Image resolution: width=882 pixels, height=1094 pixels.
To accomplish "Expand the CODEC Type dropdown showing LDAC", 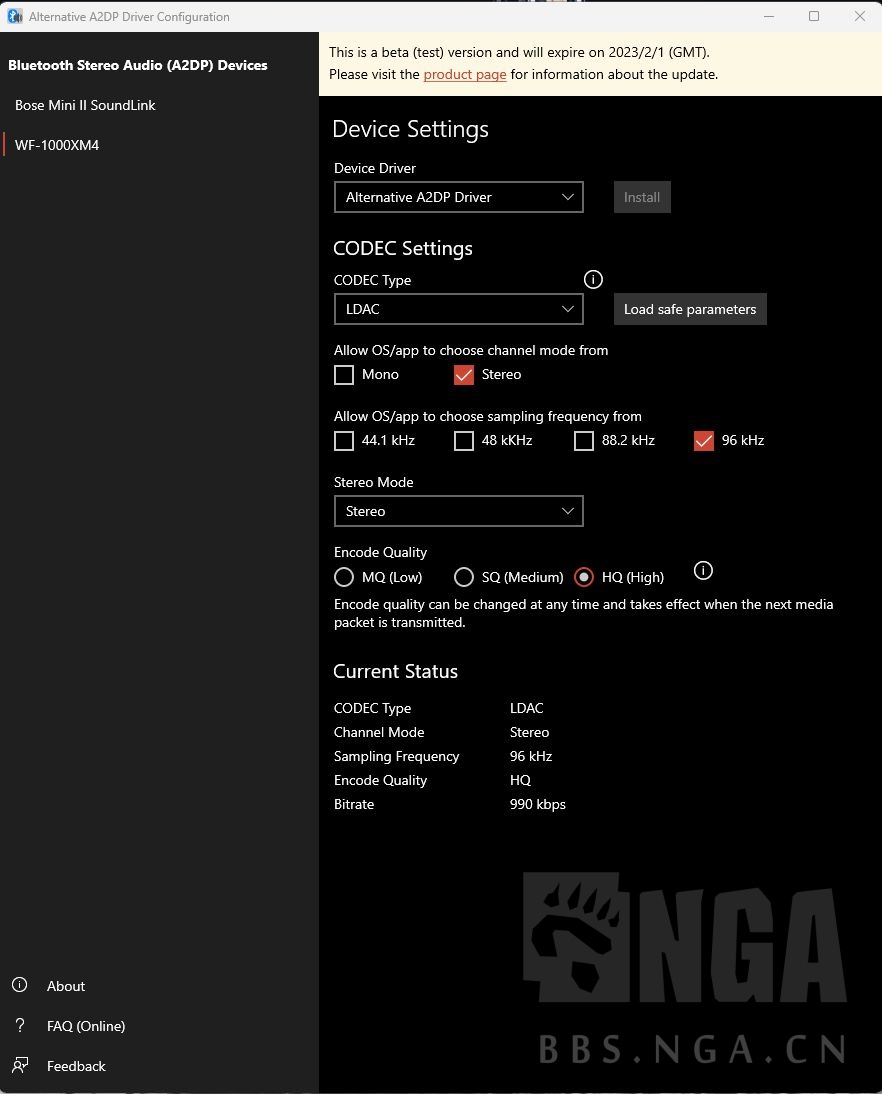I will [x=458, y=309].
